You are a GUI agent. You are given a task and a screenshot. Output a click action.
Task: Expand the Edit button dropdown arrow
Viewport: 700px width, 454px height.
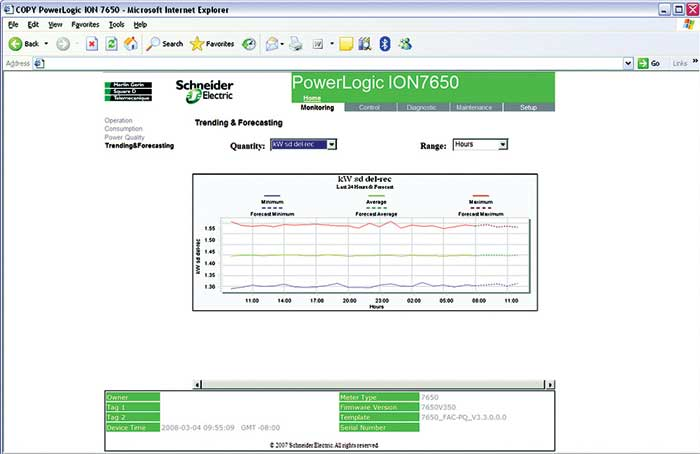332,44
